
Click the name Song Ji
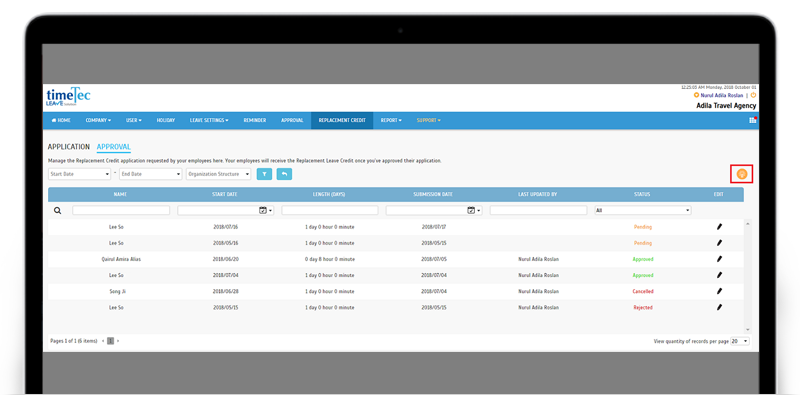(117, 291)
